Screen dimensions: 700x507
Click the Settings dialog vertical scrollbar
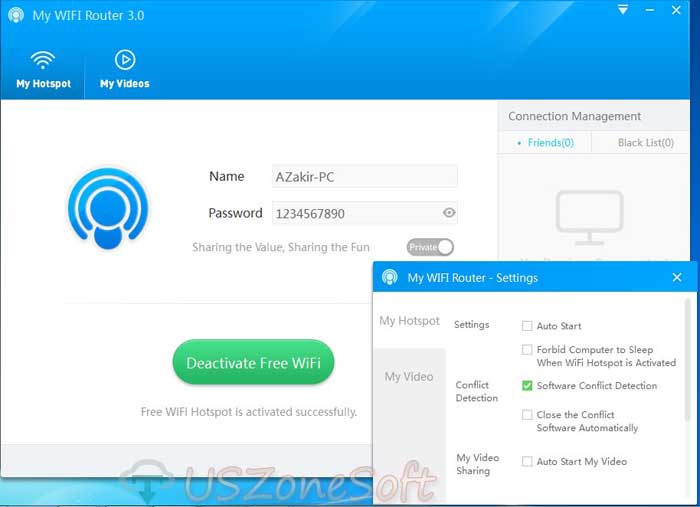point(688,360)
